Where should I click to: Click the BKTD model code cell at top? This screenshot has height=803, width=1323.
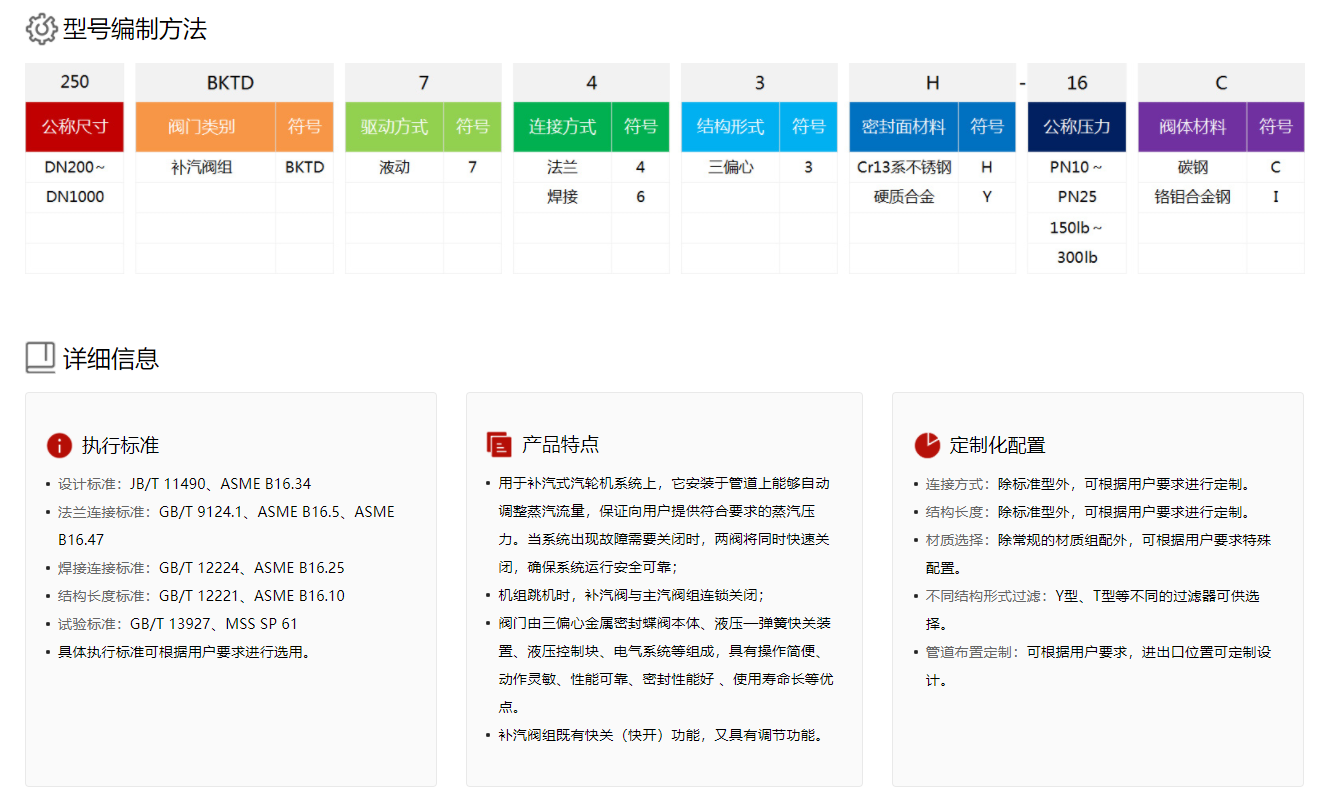pos(234,82)
